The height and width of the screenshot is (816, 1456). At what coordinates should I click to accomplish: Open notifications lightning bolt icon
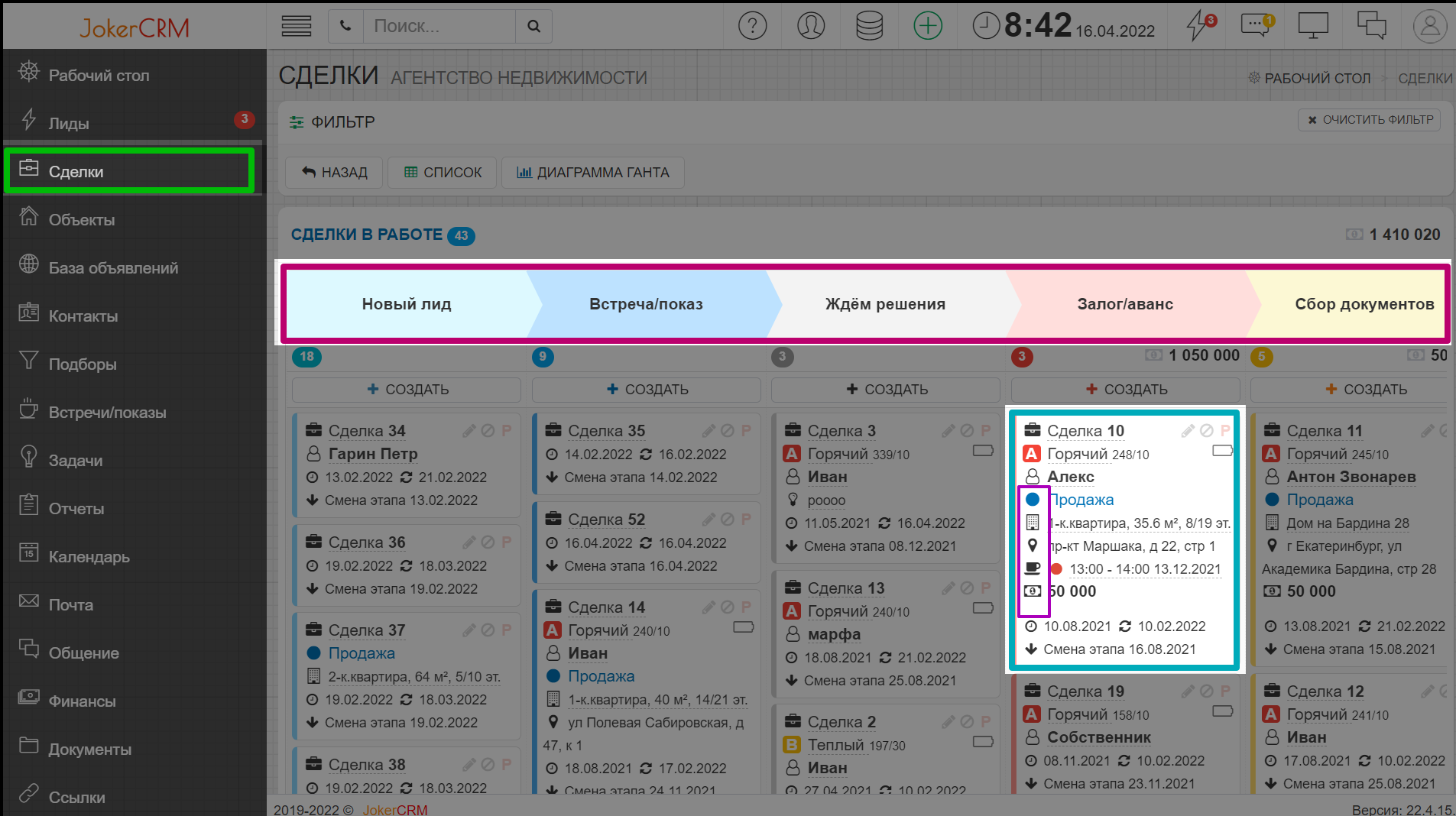pos(1198,26)
